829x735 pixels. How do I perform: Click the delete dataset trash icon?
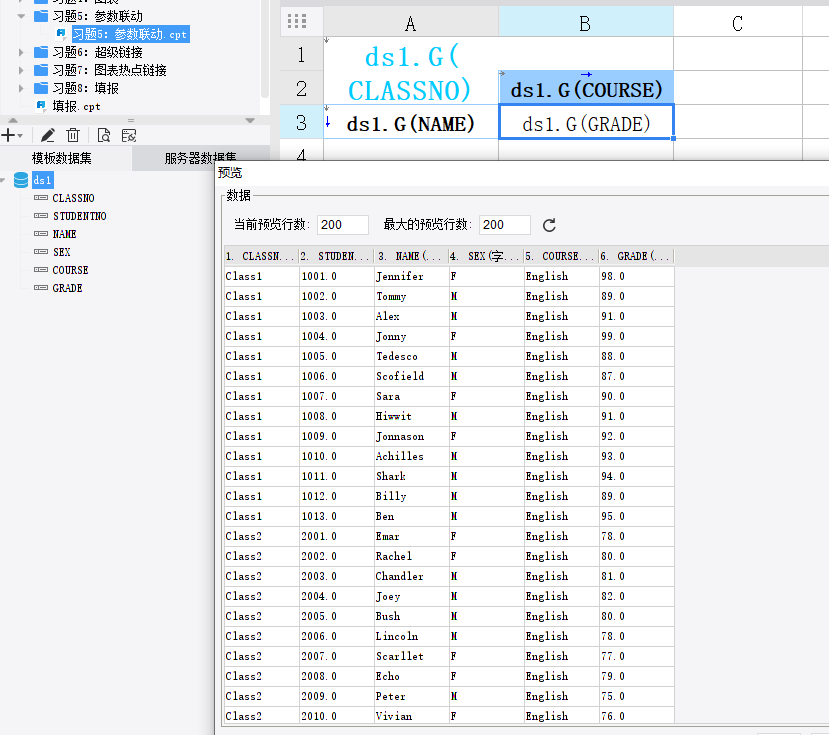tap(73, 136)
